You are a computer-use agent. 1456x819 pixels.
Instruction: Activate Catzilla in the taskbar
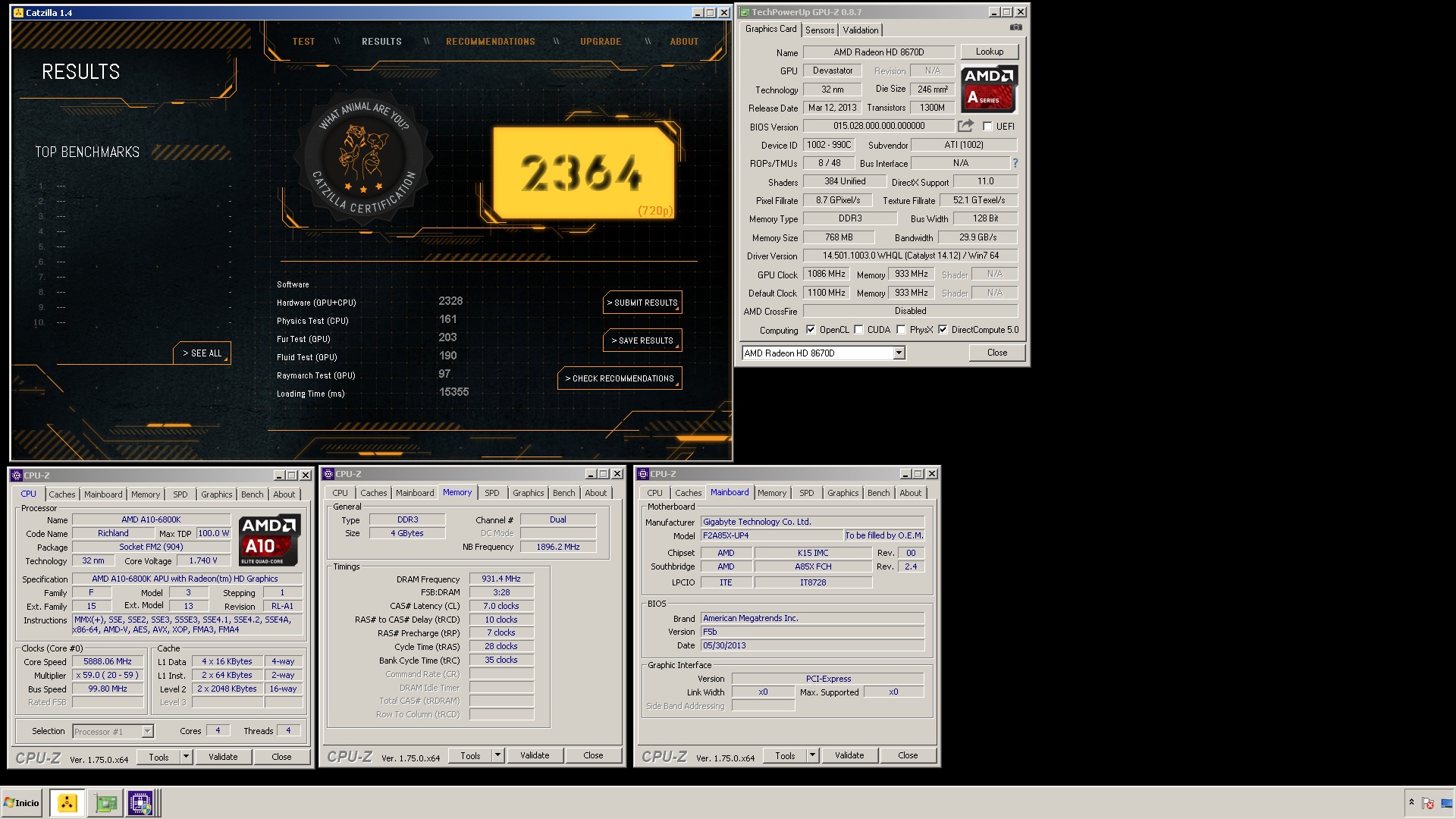coord(67,803)
